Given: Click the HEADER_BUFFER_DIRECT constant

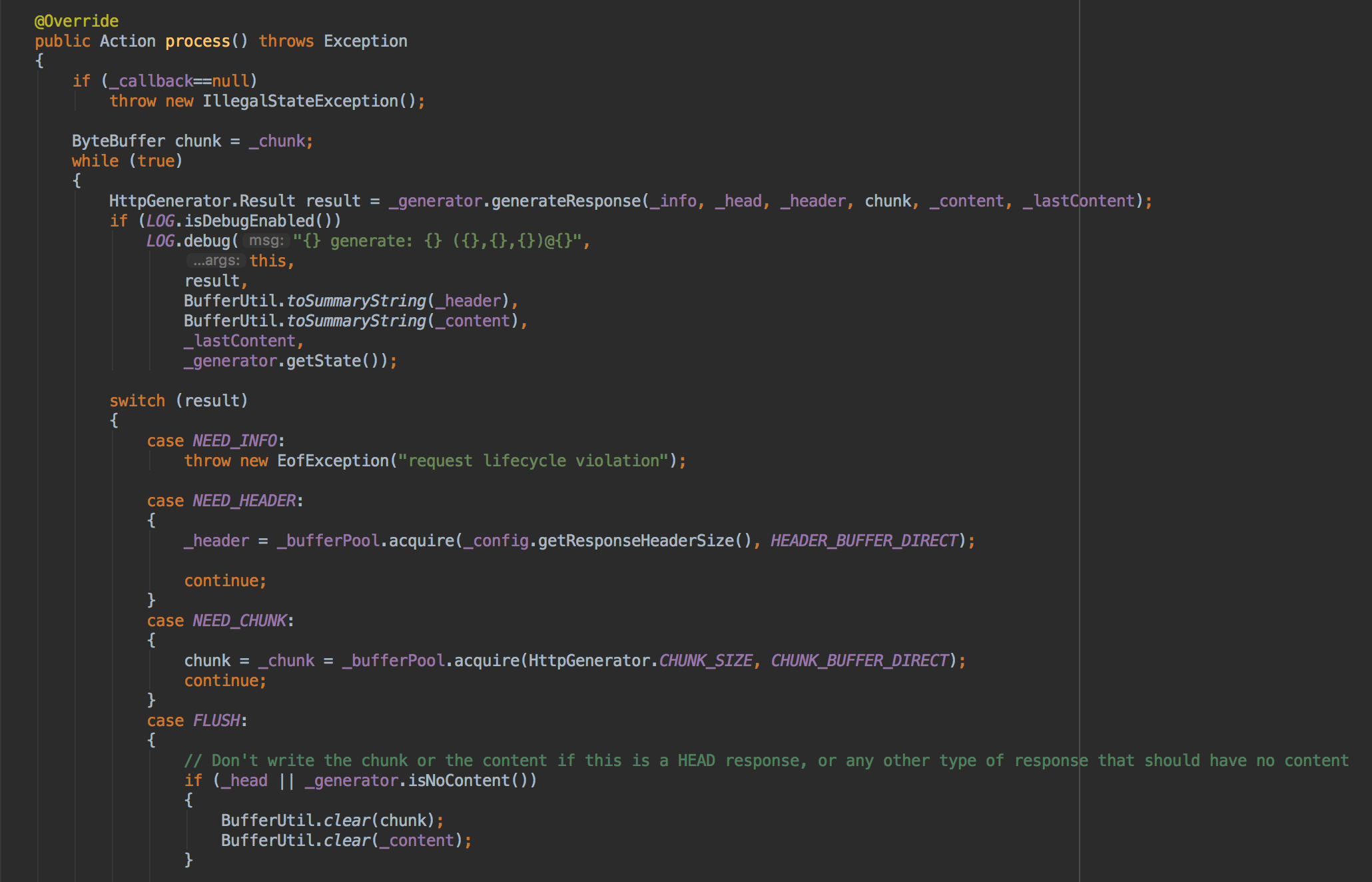Looking at the screenshot, I should tap(864, 541).
